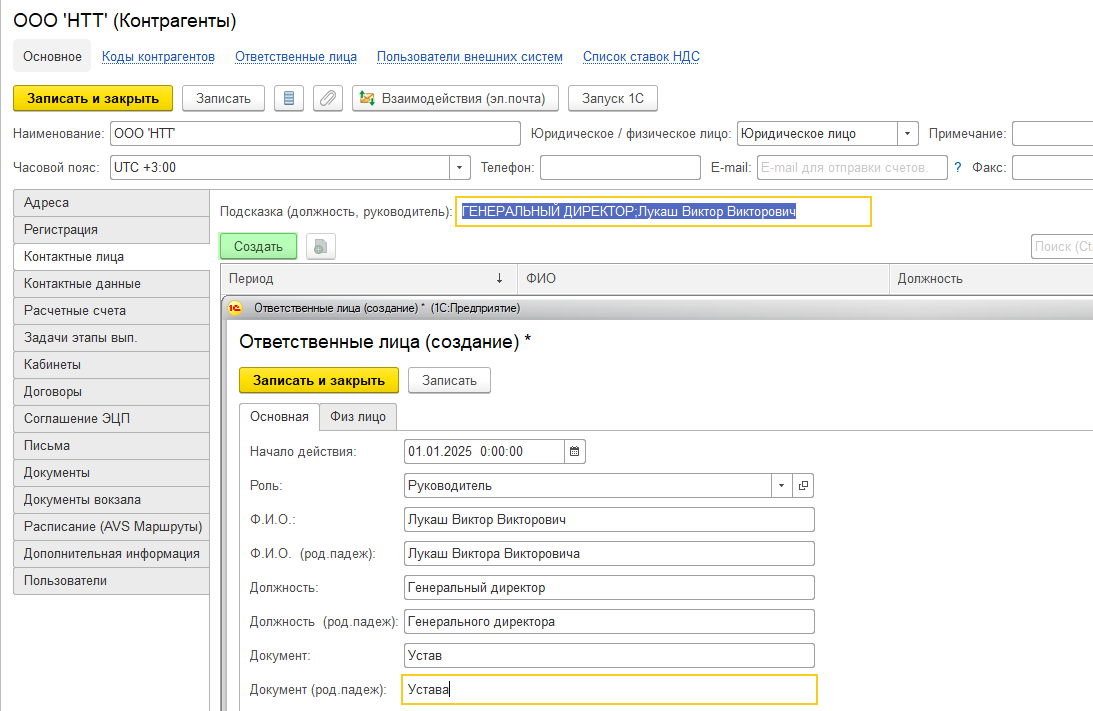Open the Часовой пояс dropdown

[460, 168]
